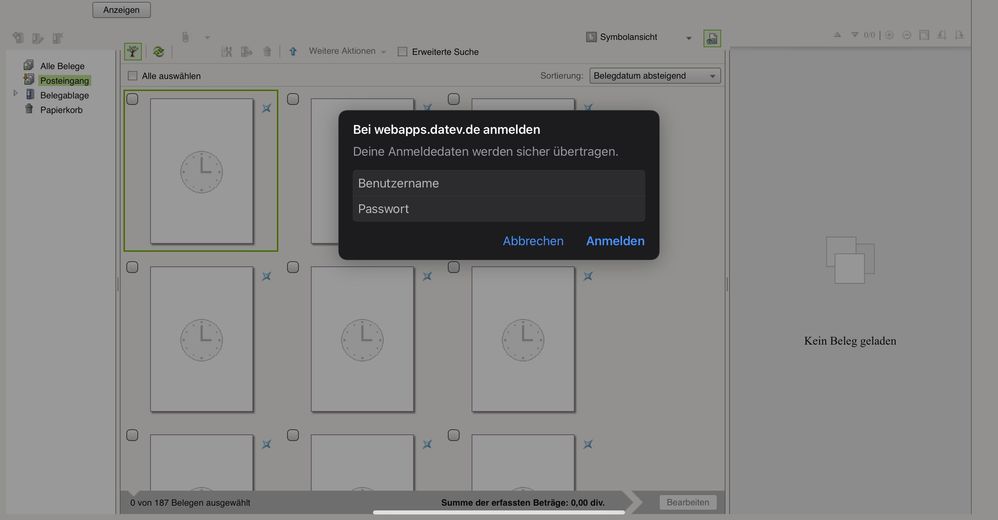Image resolution: width=998 pixels, height=520 pixels.
Task: Click the Anzeigen button
Action: [121, 10]
